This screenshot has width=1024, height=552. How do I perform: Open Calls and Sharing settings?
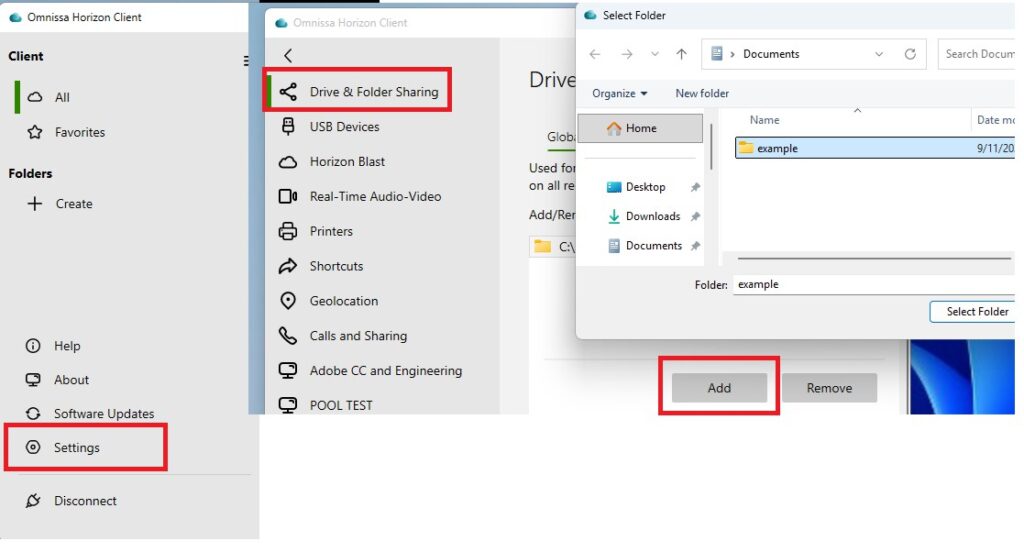point(357,336)
